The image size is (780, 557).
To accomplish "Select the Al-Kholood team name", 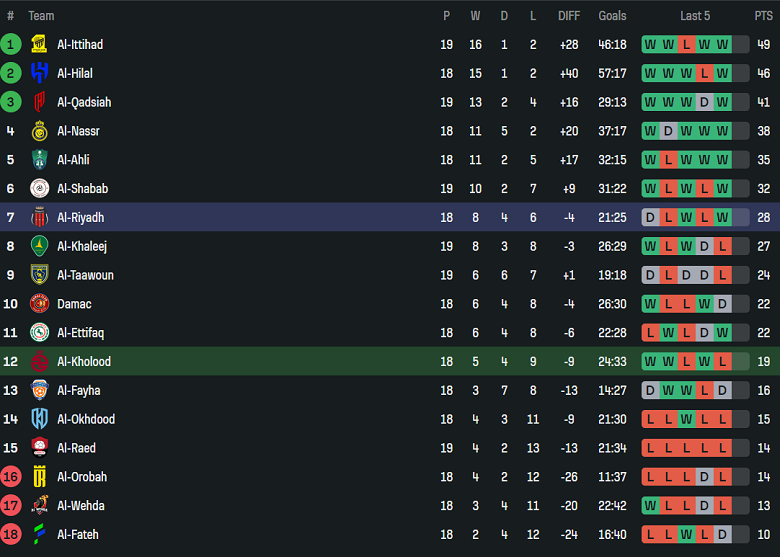I will point(84,361).
